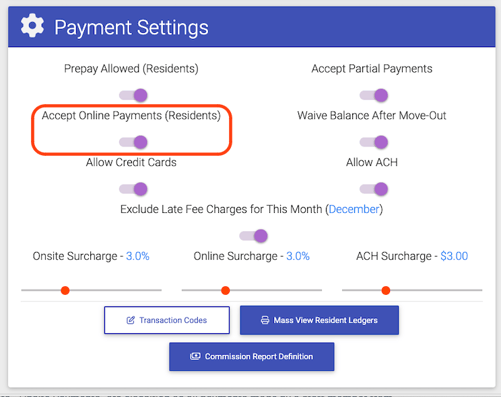The height and width of the screenshot is (397, 501).
Task: Toggle Exclude Late Fee Charges switch
Action: tap(254, 236)
